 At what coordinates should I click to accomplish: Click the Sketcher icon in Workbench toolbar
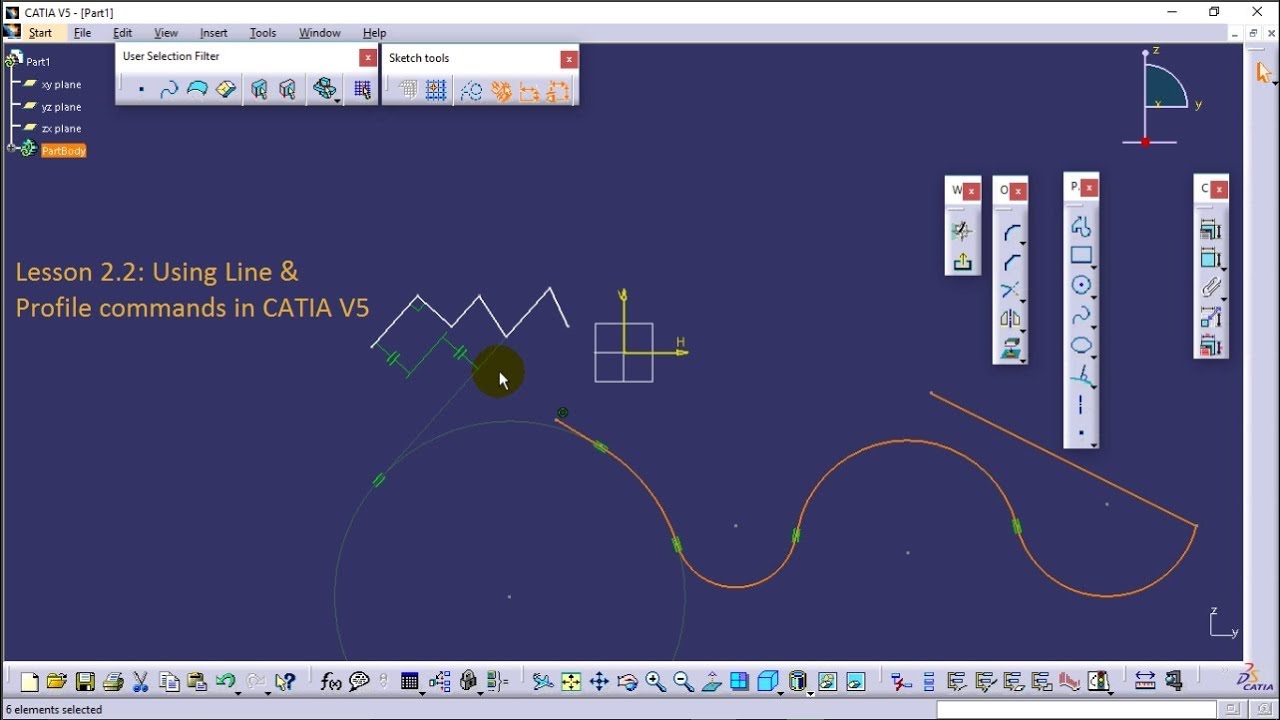pyautogui.click(x=962, y=231)
